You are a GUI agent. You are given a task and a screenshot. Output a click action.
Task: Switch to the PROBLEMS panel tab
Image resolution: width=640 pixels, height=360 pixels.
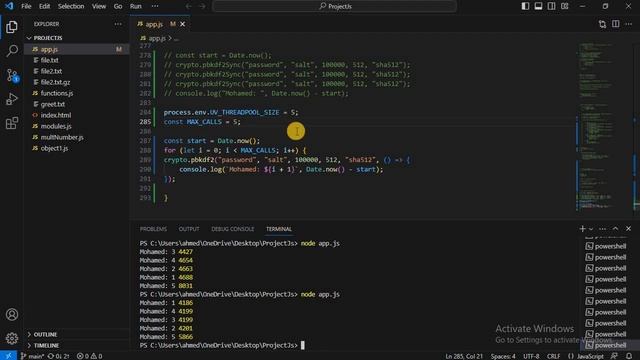pyautogui.click(x=153, y=229)
